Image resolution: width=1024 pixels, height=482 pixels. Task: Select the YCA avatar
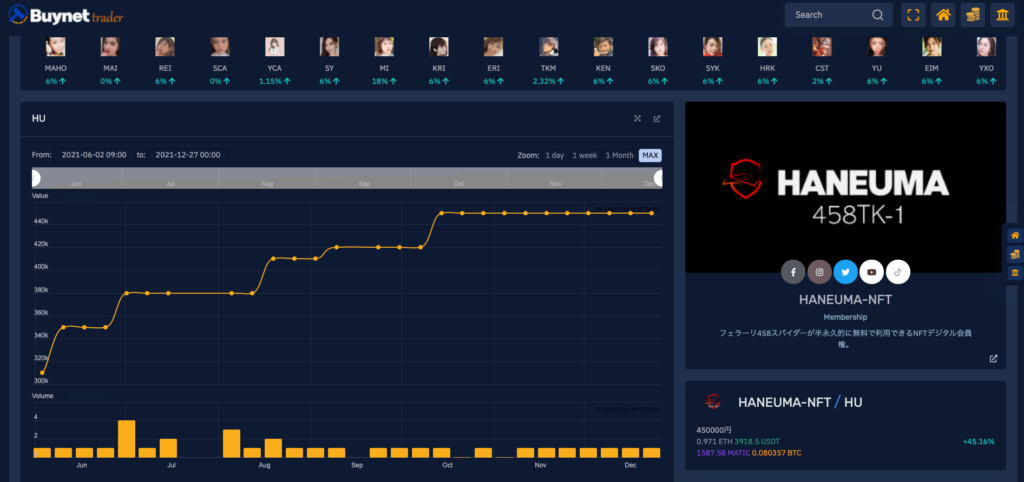click(x=275, y=46)
